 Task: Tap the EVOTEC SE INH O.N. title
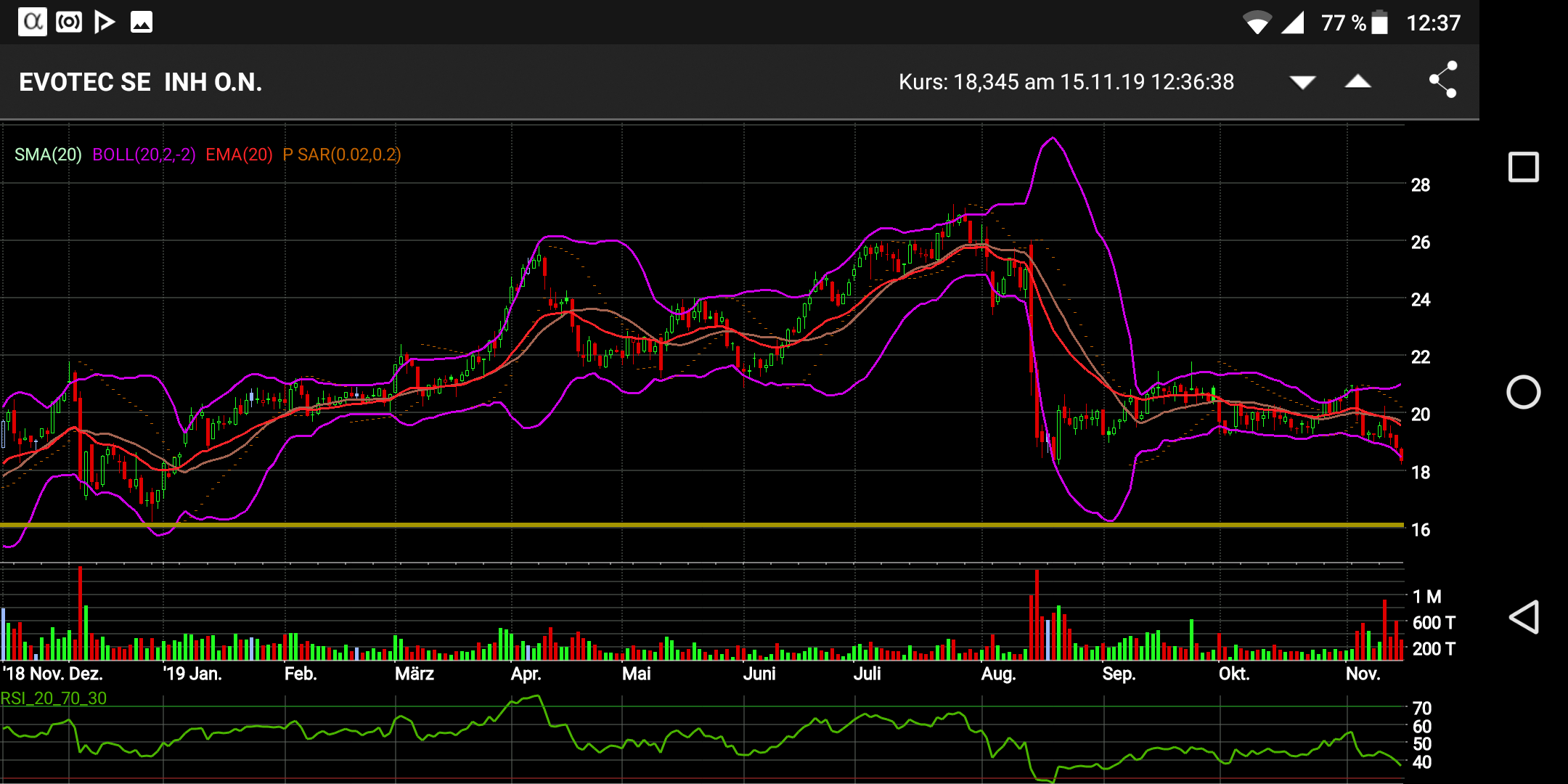(x=140, y=82)
